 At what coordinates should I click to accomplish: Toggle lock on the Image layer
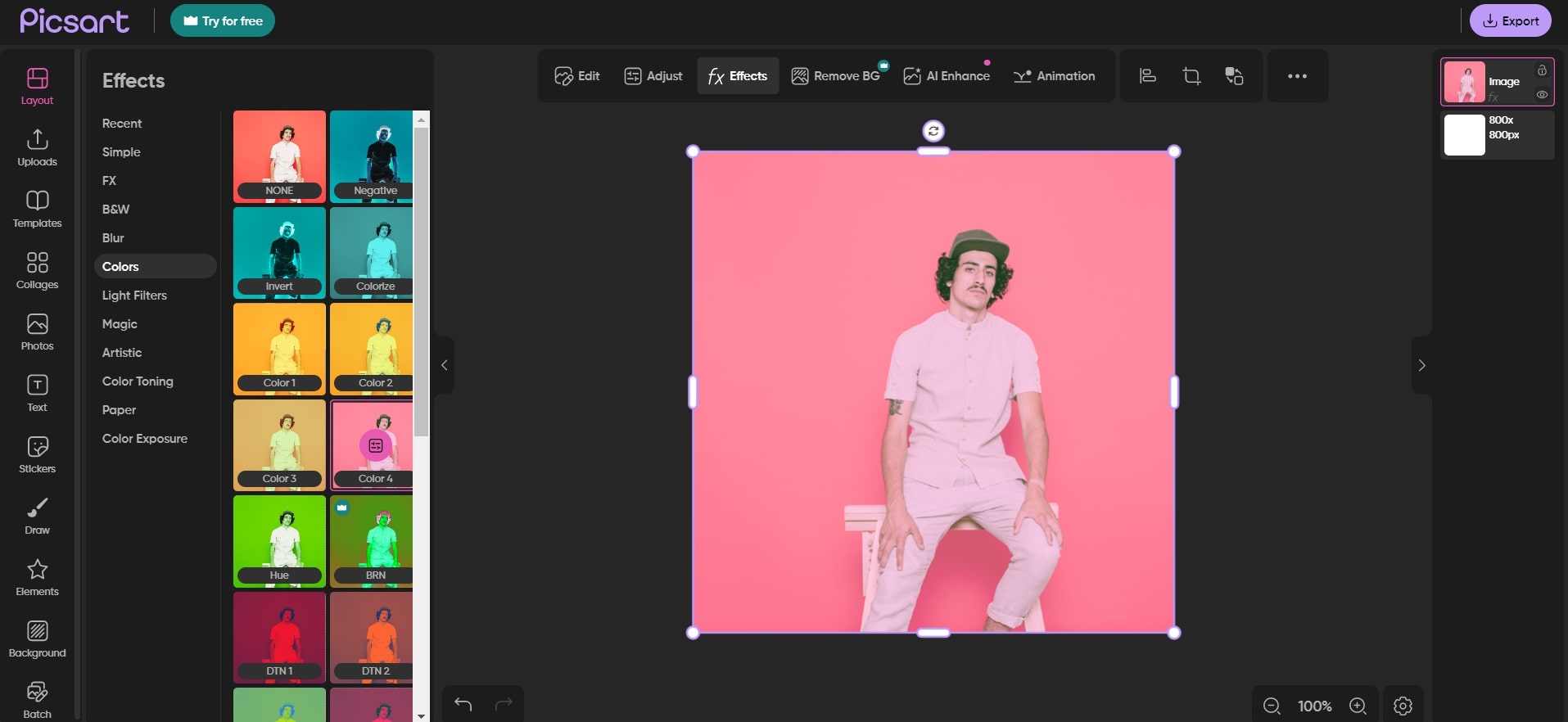(x=1542, y=70)
